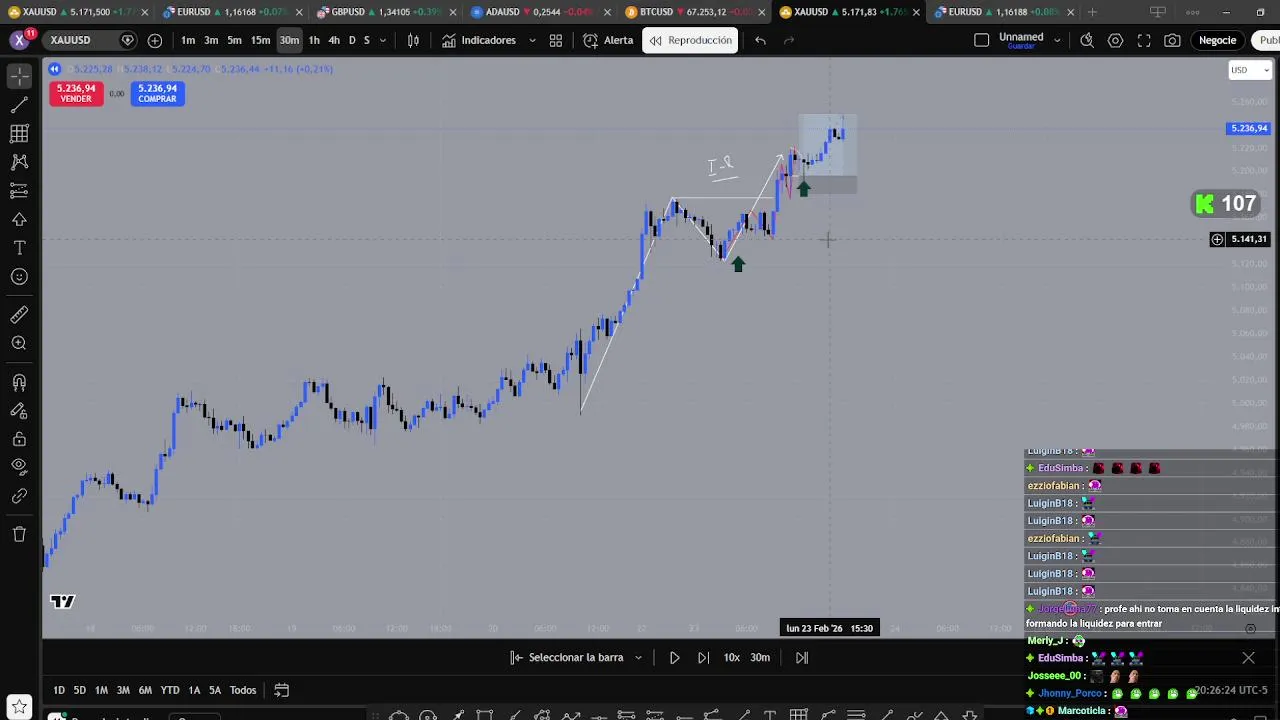
Task: Remove drawings with trash icon
Action: click(x=19, y=534)
